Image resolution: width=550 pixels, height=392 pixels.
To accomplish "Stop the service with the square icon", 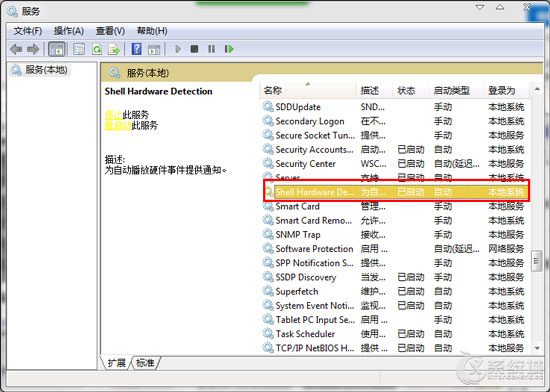I will click(x=194, y=49).
